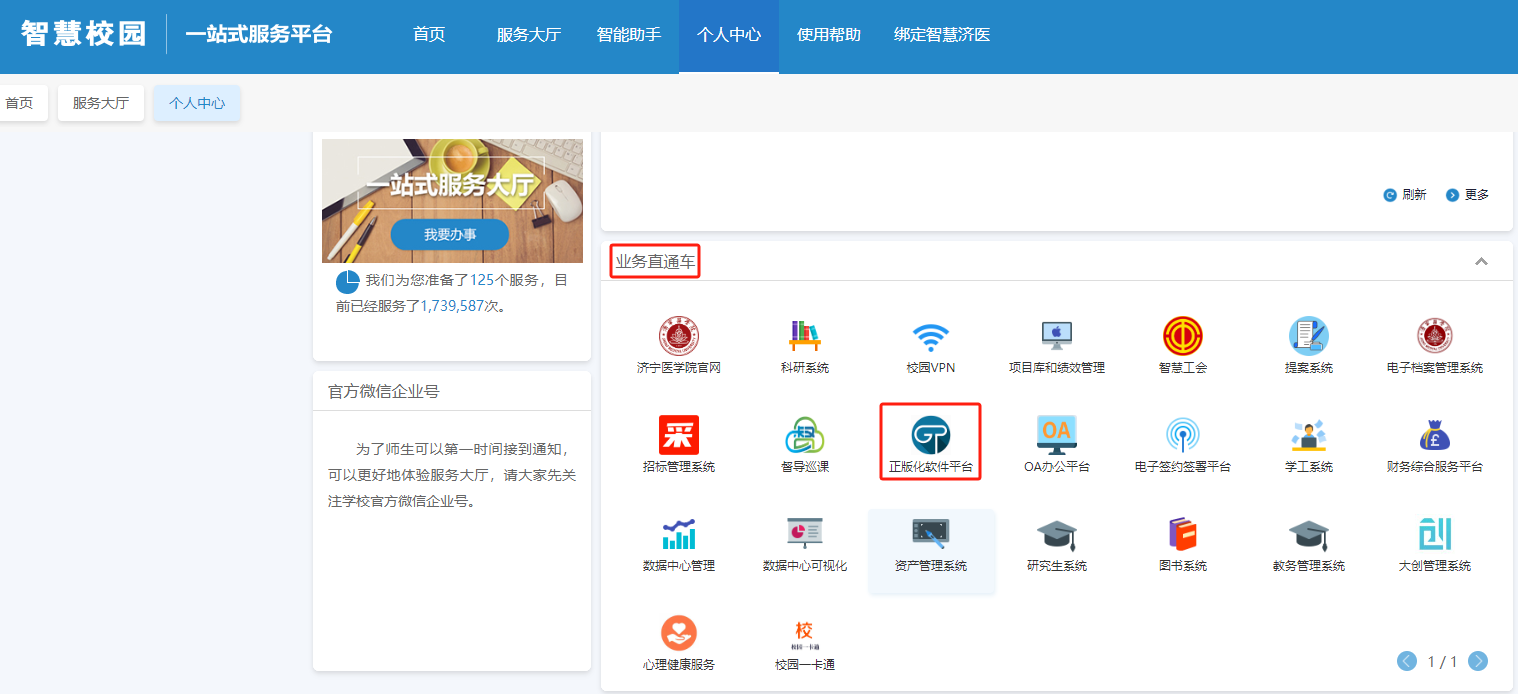This screenshot has height=694, width=1518.
Task: Open 项目库和绩效管理 monitor icon
Action: point(1057,336)
